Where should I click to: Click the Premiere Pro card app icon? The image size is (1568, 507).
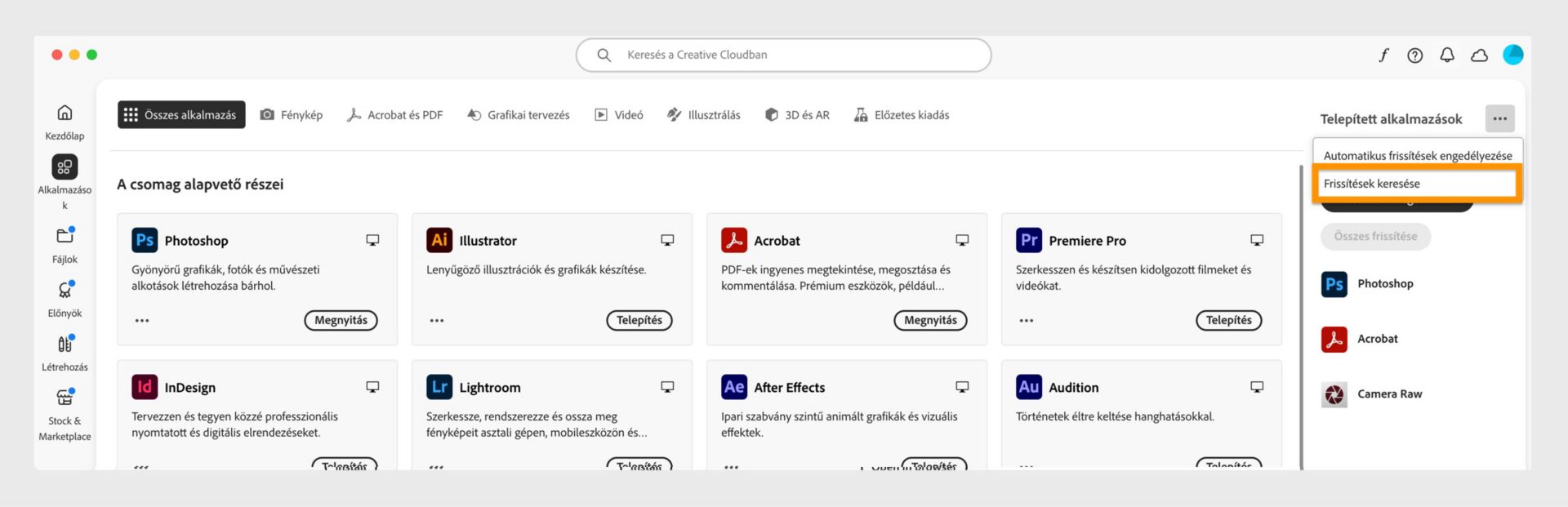click(x=1029, y=240)
